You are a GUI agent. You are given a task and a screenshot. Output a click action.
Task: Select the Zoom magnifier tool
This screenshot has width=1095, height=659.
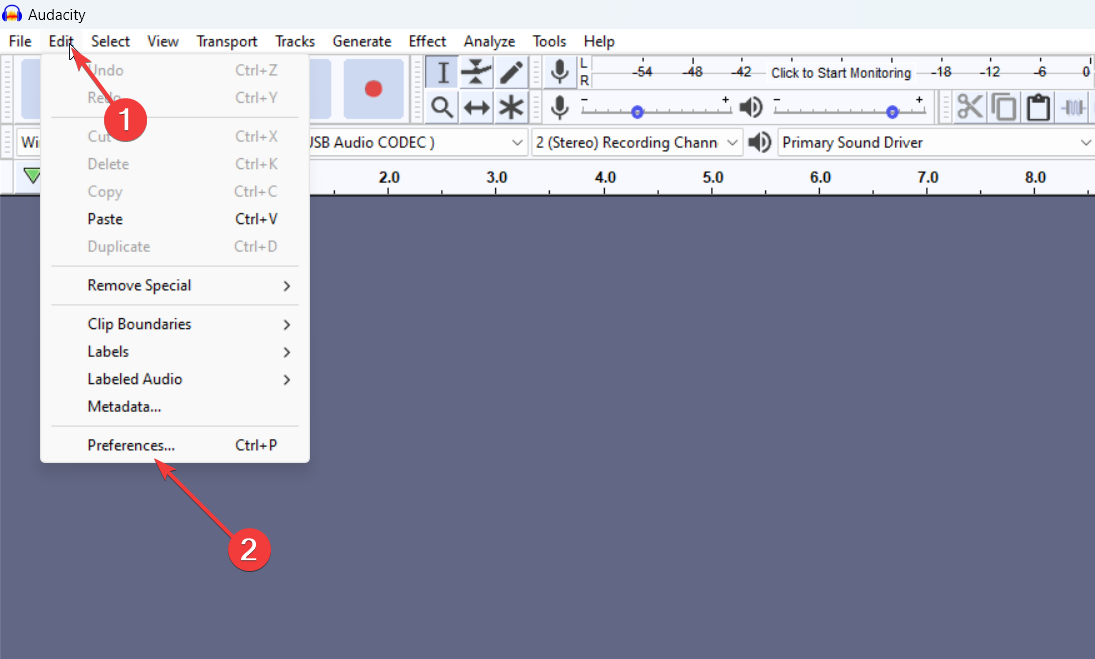pos(442,108)
